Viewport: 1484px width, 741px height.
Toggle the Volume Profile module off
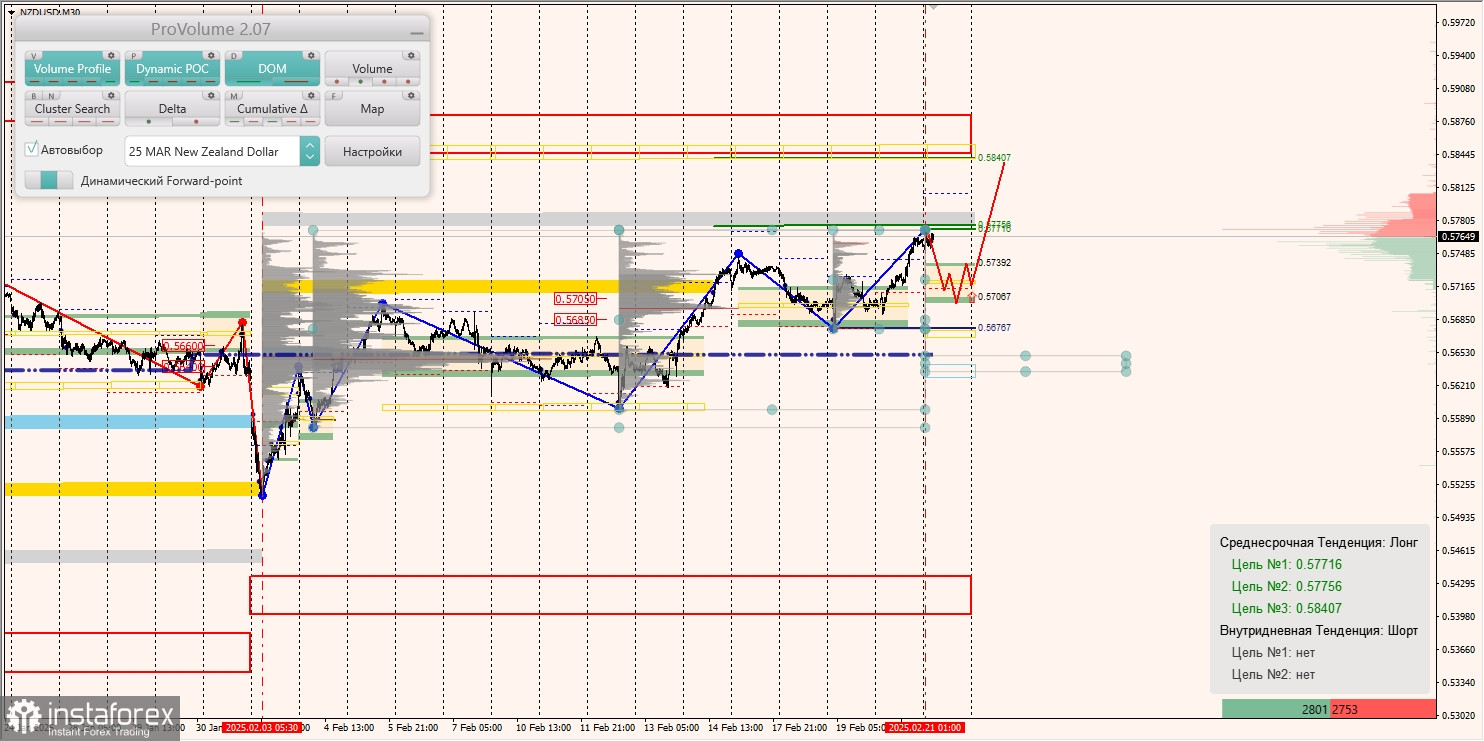(72, 69)
